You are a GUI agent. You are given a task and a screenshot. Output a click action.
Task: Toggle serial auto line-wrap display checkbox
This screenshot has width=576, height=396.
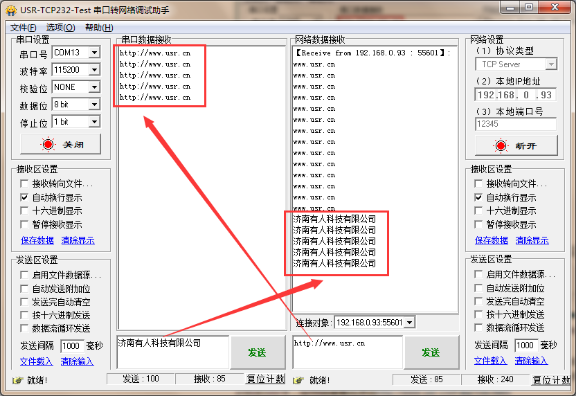click(24, 197)
